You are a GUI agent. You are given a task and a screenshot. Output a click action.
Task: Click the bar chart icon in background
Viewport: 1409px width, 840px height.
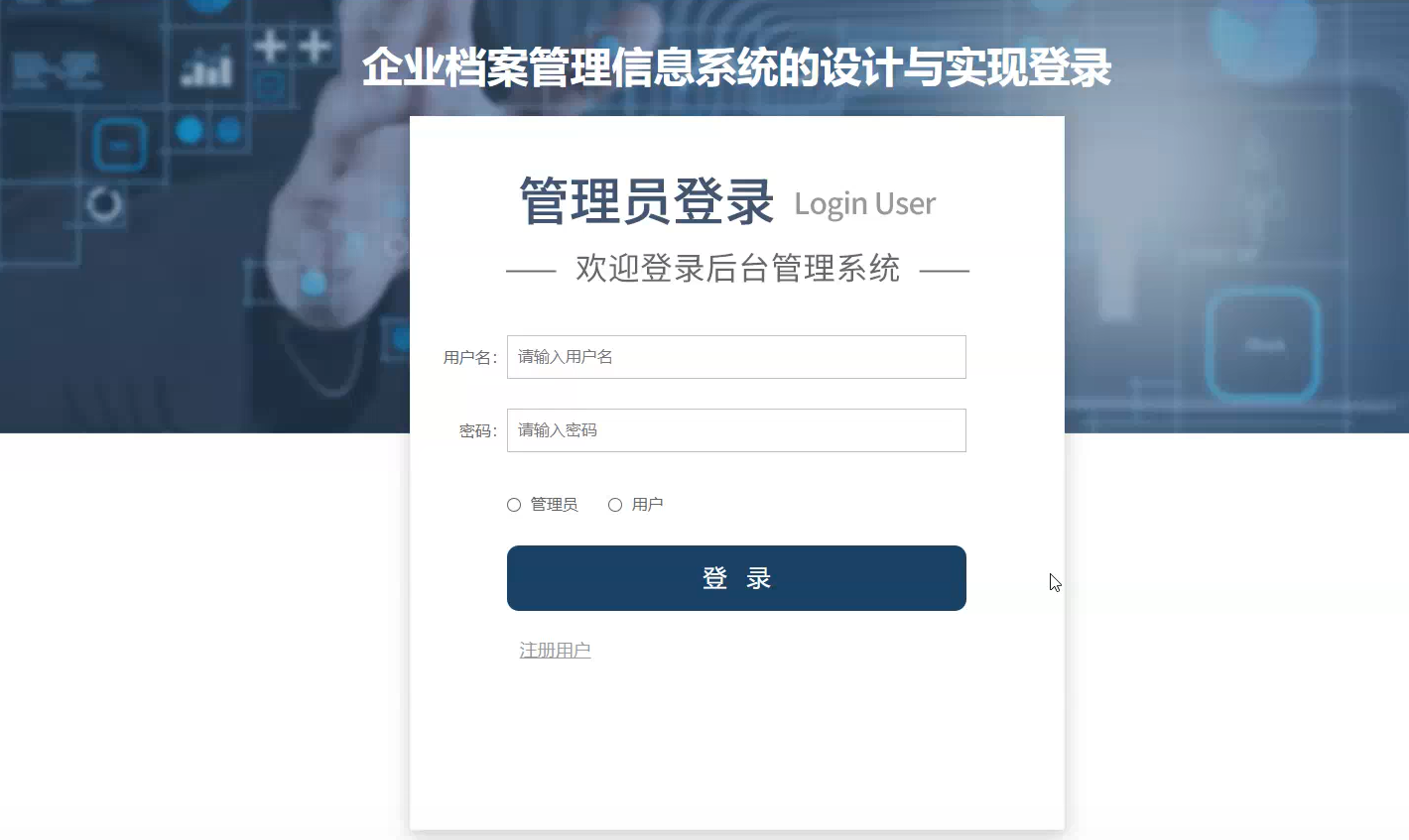click(x=206, y=70)
